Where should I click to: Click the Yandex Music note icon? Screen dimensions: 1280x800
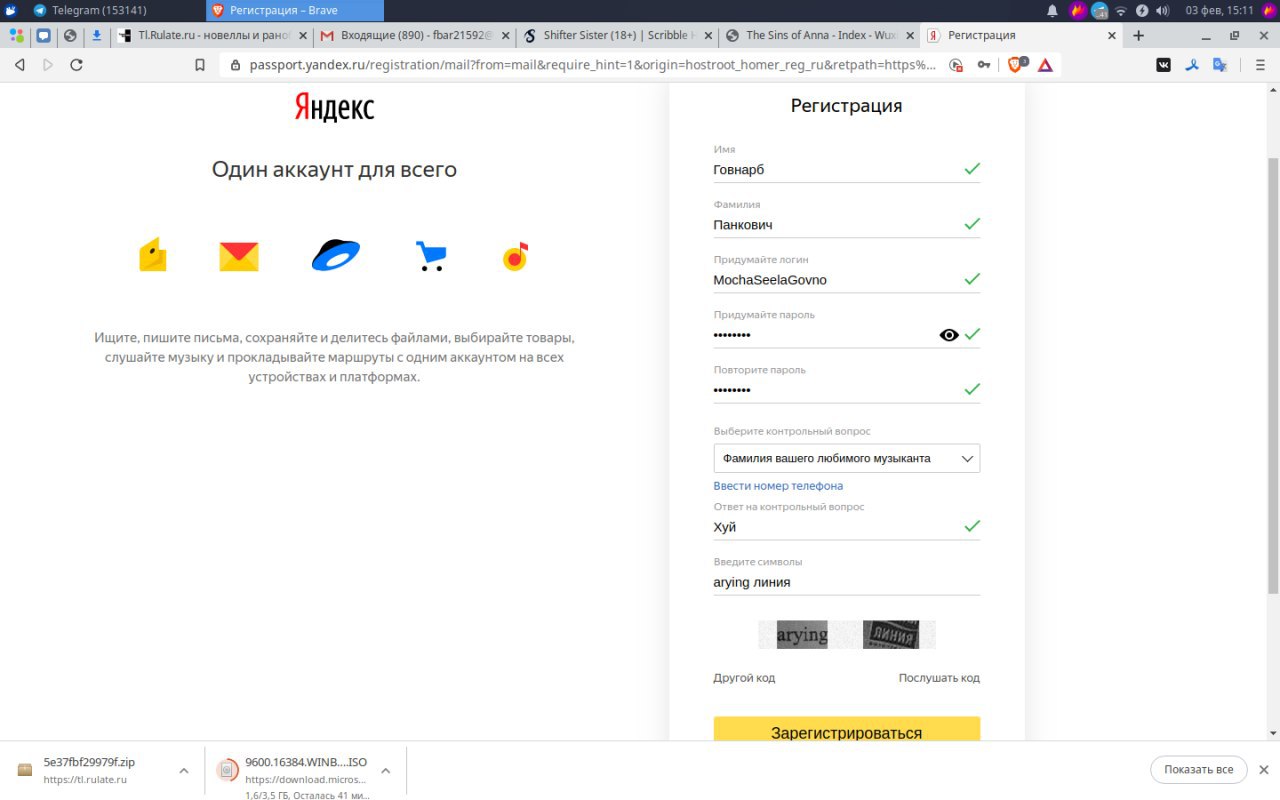(x=515, y=257)
